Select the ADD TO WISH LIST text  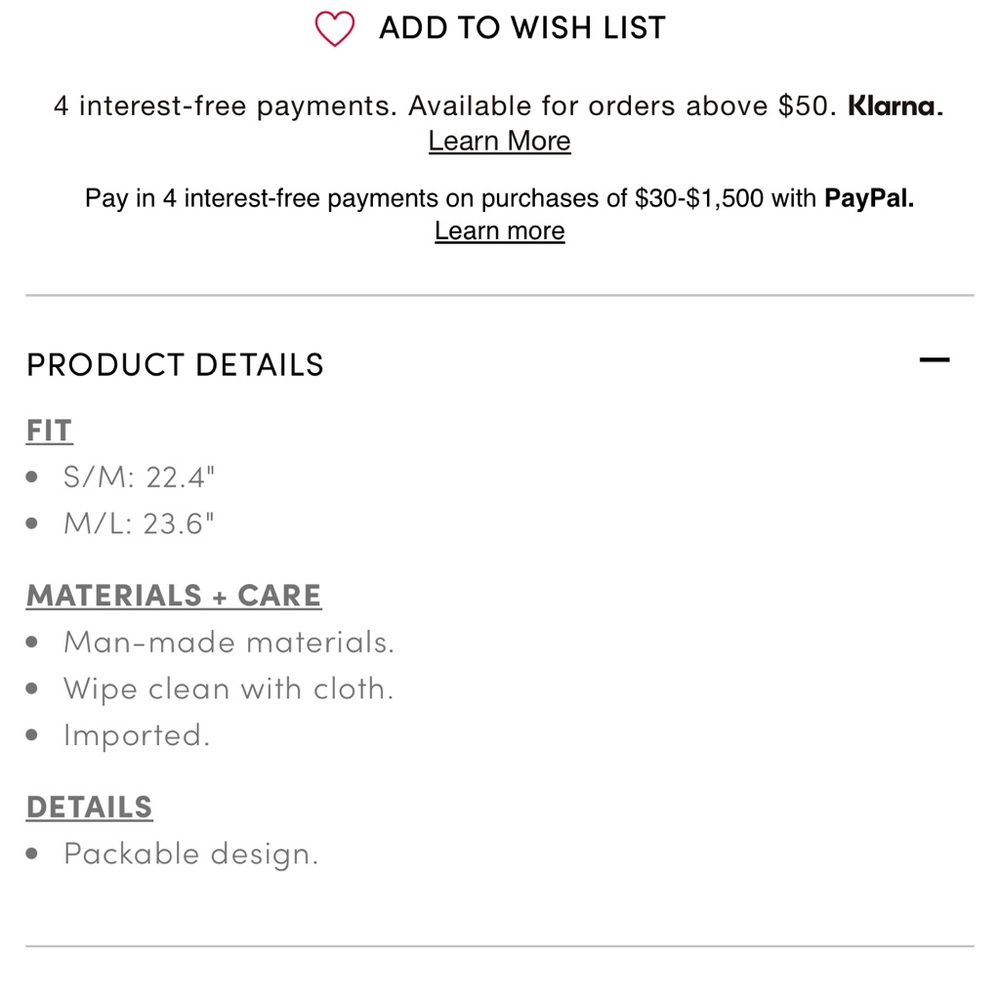point(522,28)
